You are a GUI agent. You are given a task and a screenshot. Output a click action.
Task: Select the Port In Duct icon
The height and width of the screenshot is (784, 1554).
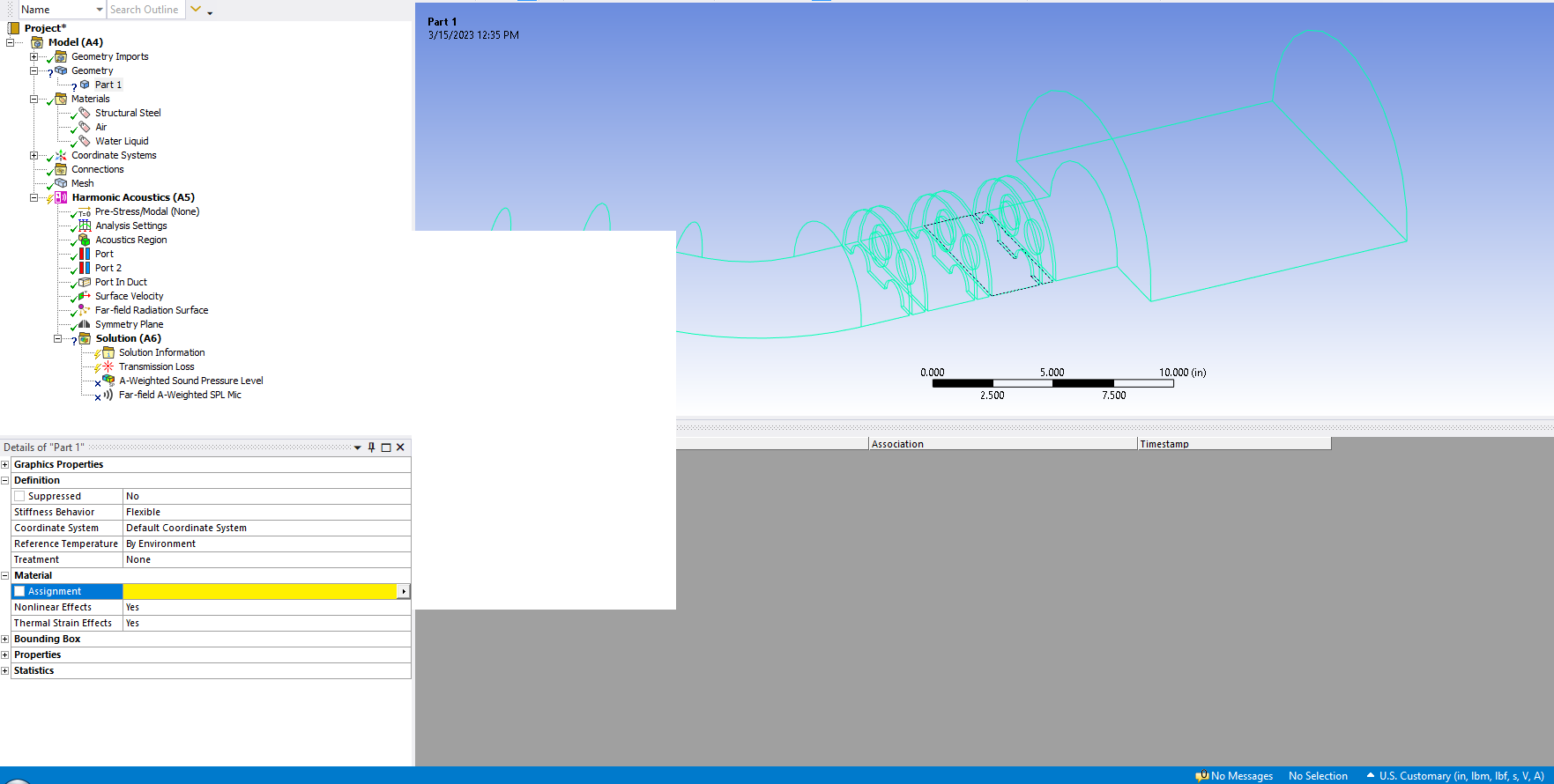pyautogui.click(x=85, y=282)
